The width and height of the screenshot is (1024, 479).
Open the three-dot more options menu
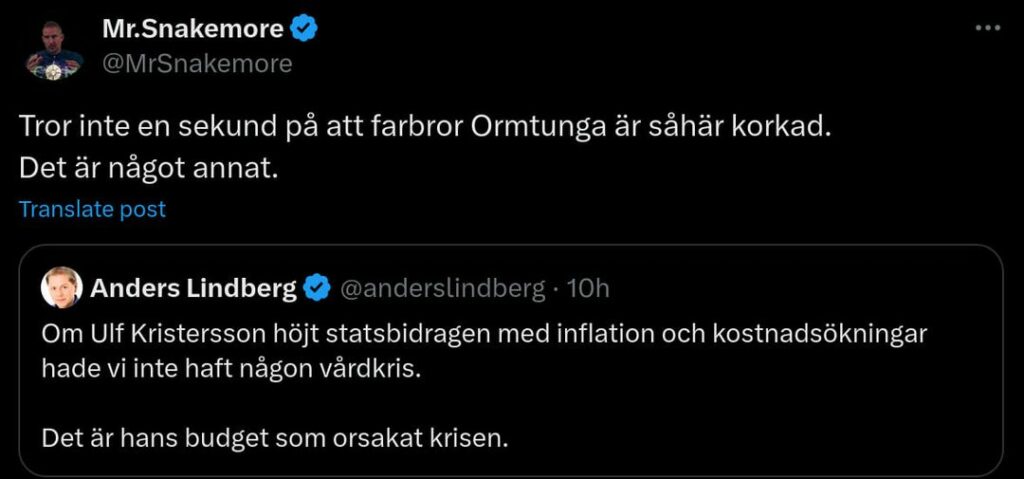coord(987,29)
